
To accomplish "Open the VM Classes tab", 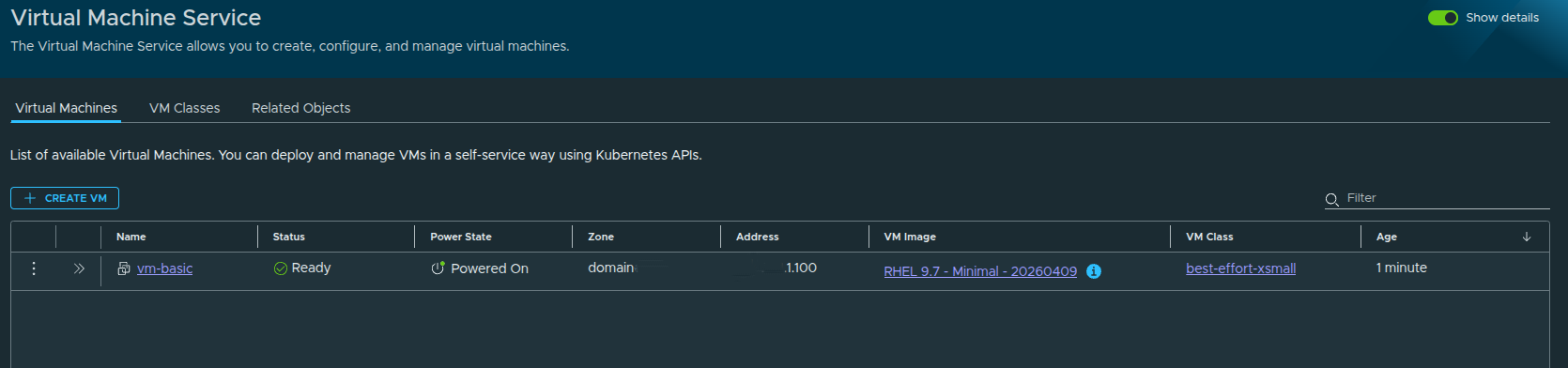I will (184, 108).
